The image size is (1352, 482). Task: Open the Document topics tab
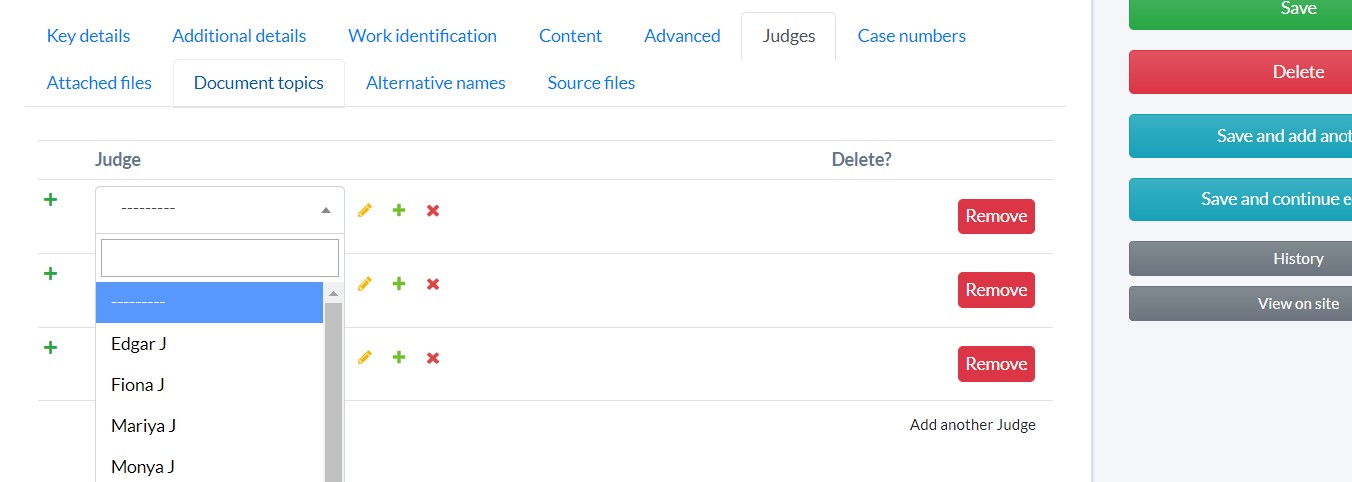click(259, 83)
